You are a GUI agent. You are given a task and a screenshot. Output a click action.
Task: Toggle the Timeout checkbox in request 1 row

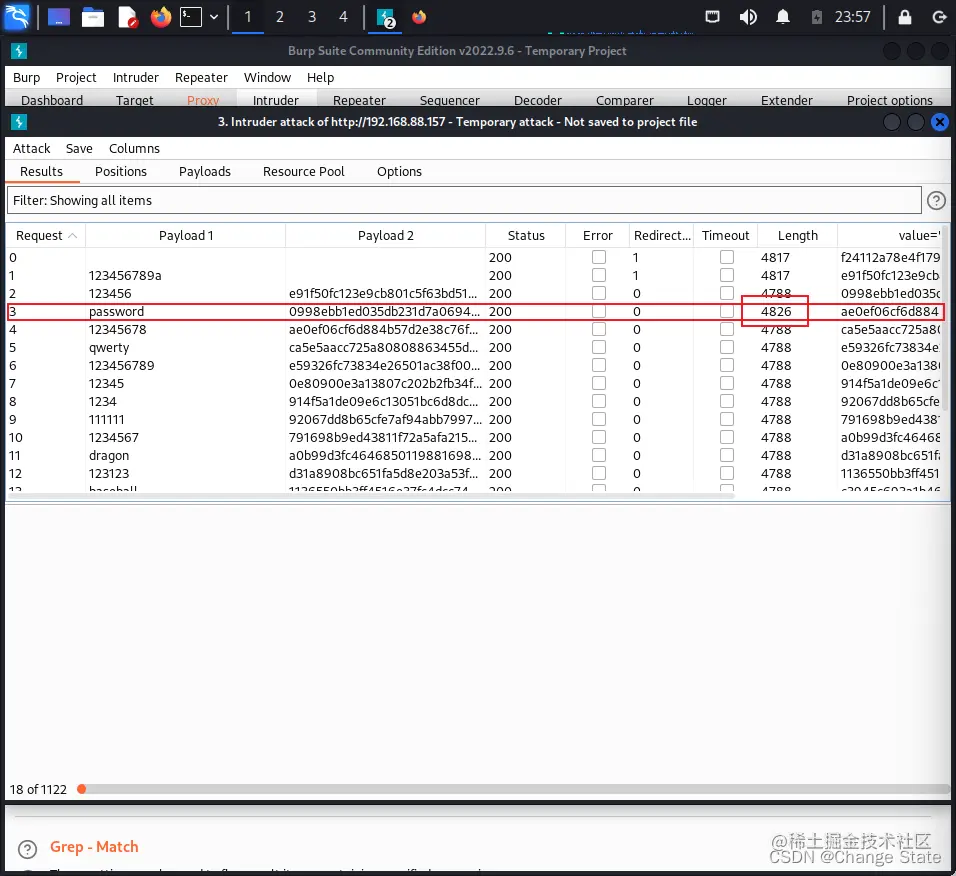726,276
